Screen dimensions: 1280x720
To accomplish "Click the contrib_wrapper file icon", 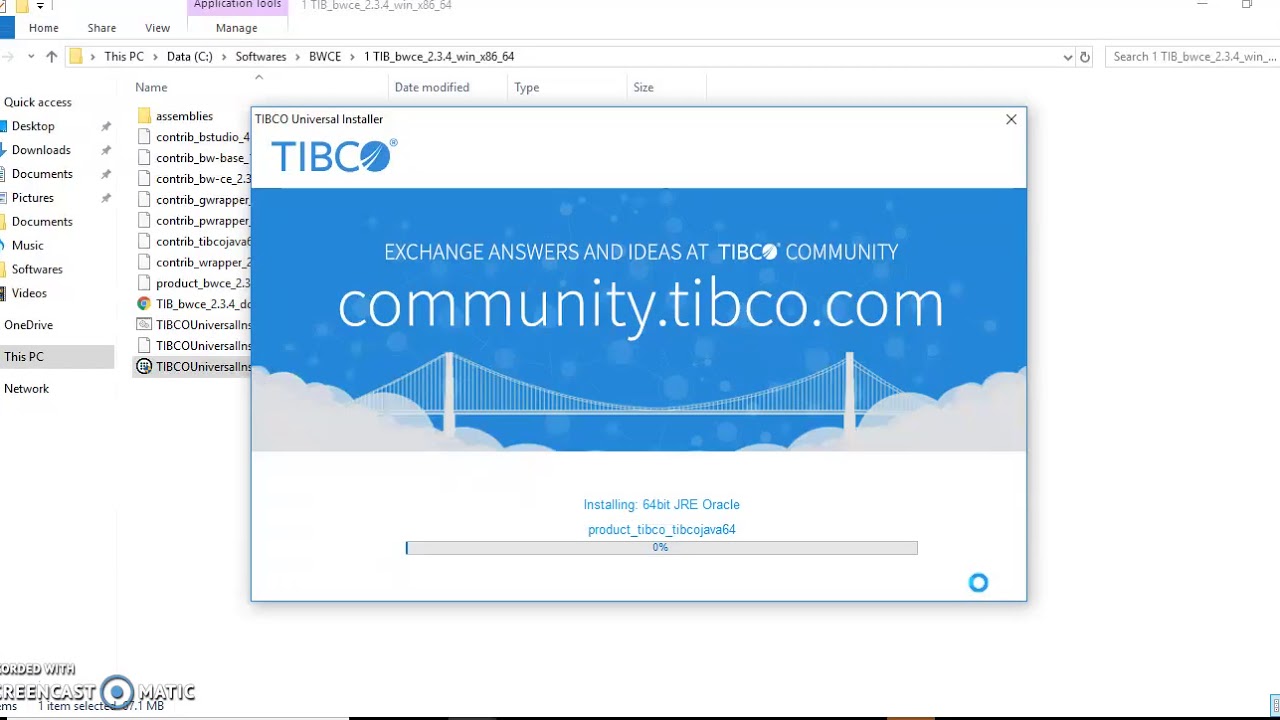I will pos(144,263).
